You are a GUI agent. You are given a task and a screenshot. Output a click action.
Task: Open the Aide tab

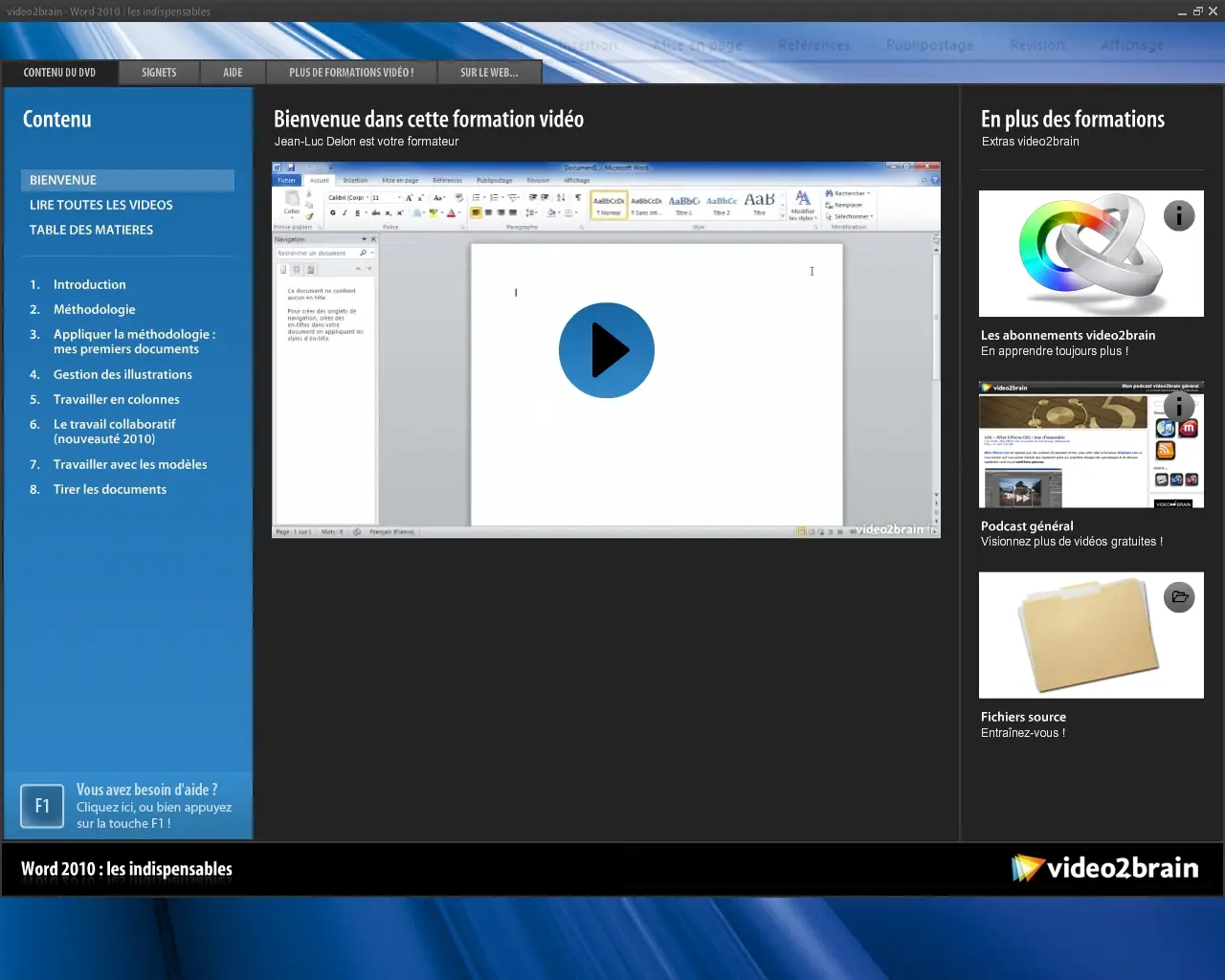point(233,73)
